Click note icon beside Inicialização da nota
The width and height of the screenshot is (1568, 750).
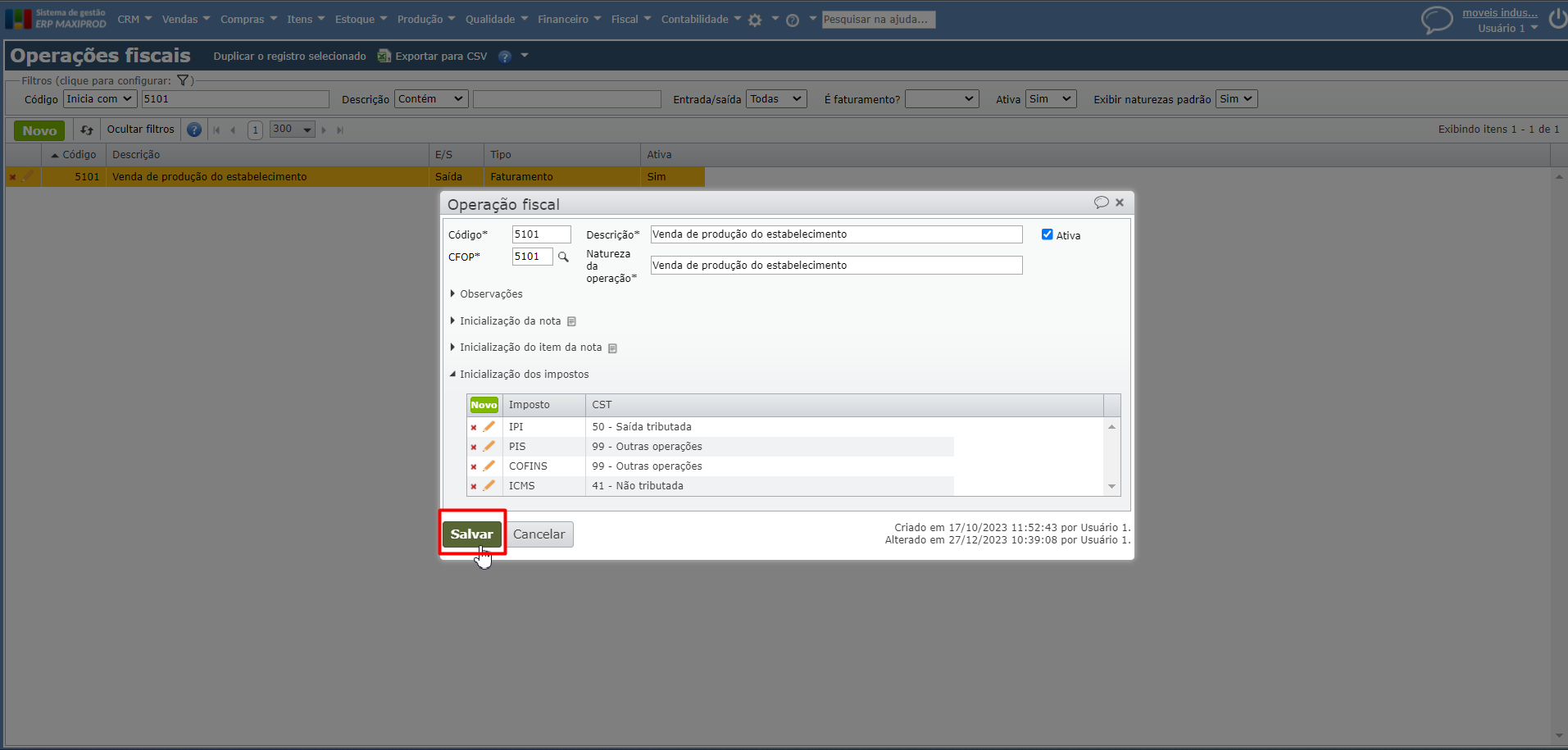pos(572,321)
